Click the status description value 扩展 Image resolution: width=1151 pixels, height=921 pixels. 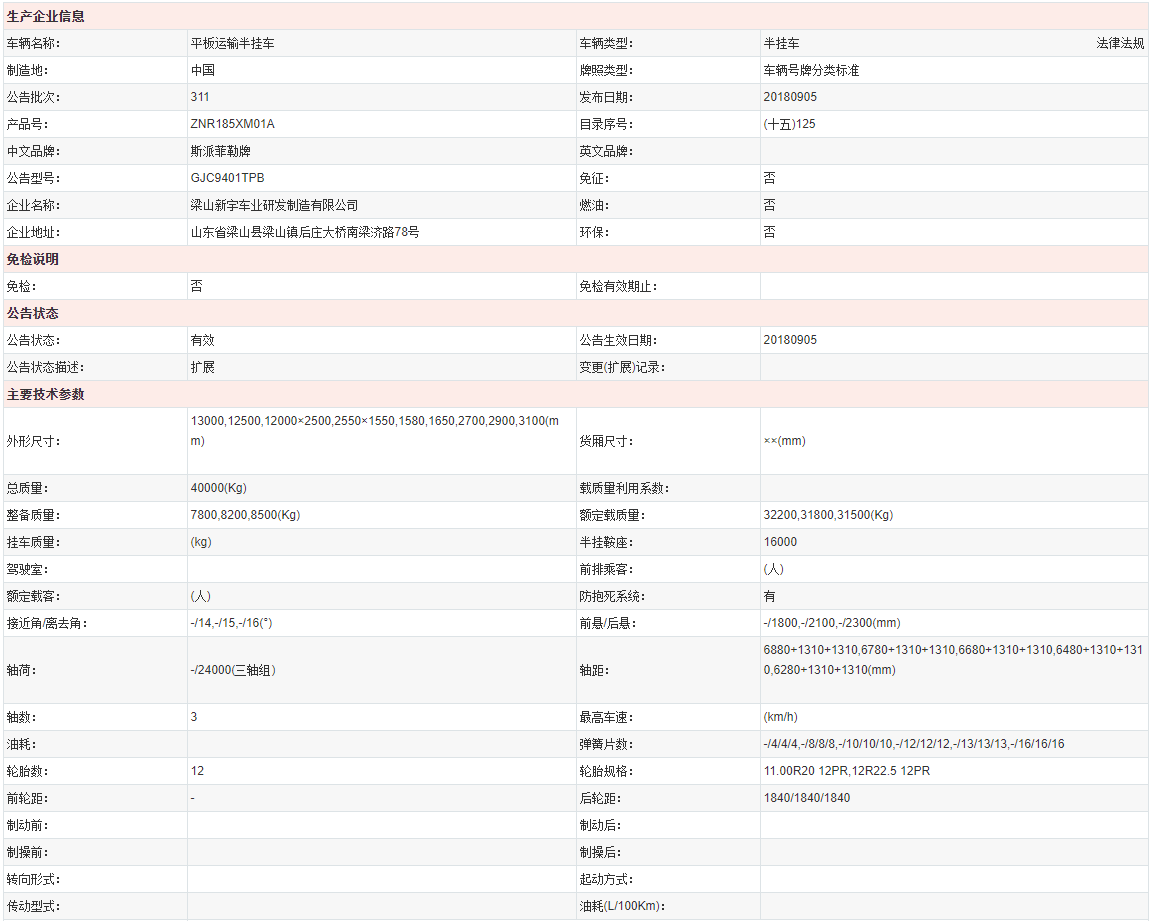click(202, 367)
